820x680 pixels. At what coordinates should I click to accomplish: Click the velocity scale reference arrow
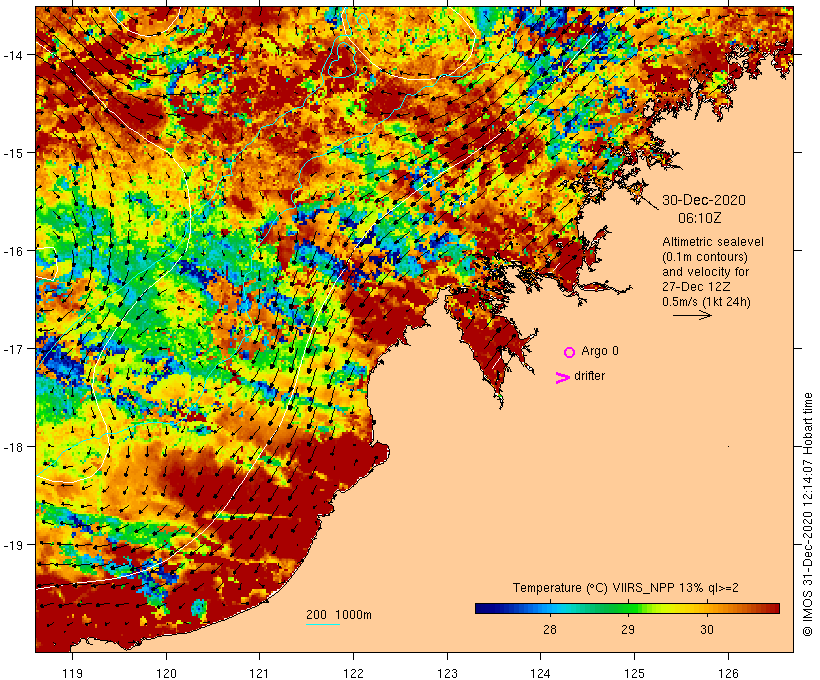point(692,315)
